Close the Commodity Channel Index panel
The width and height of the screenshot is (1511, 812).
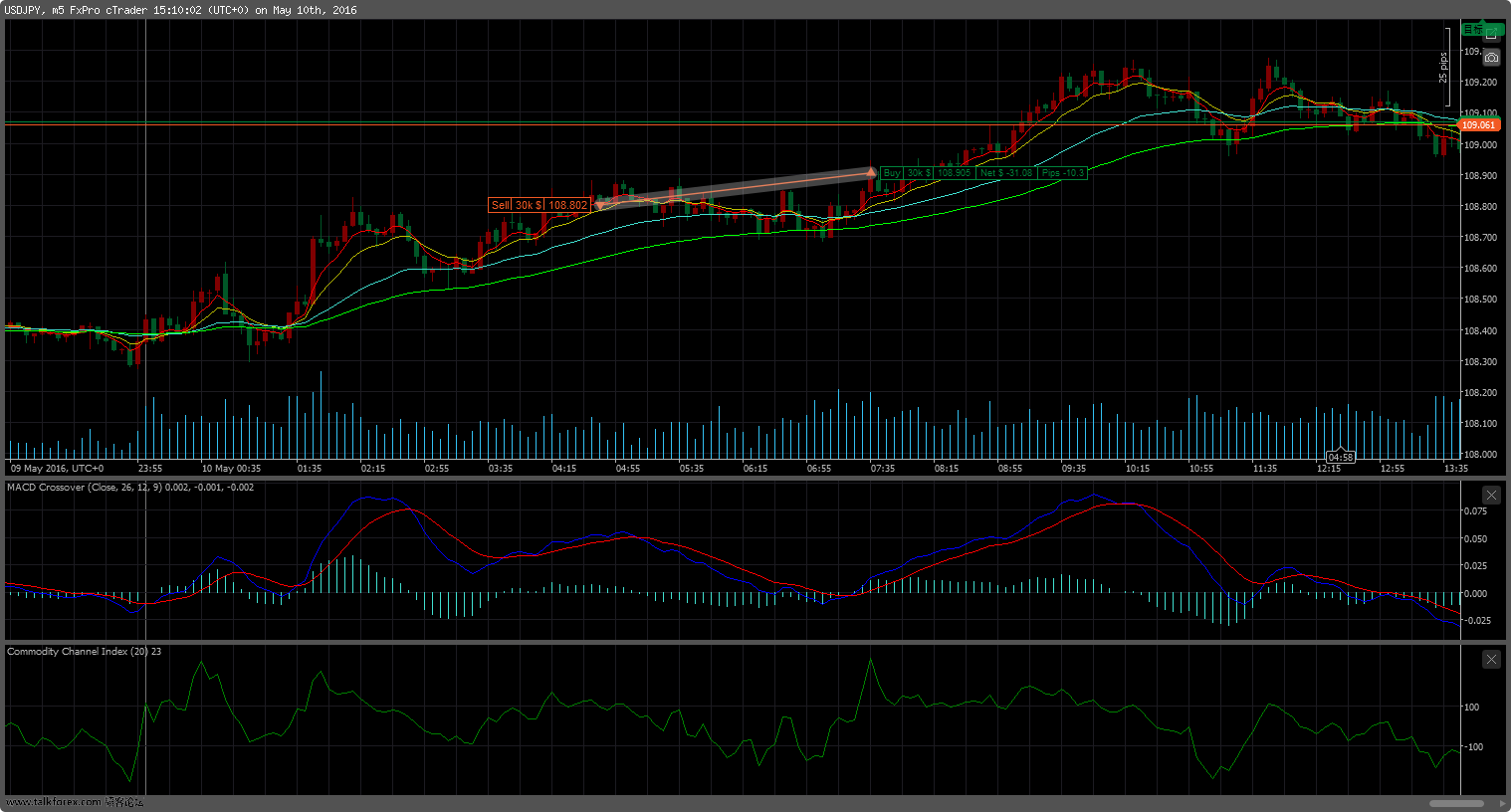tap(1491, 659)
